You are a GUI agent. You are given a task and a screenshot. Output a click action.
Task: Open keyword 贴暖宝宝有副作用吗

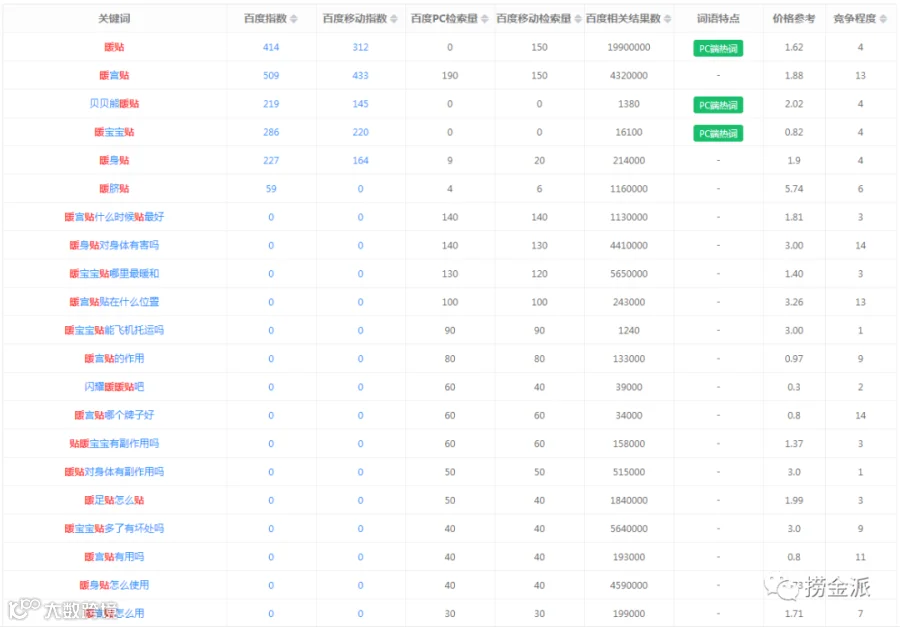(114, 443)
